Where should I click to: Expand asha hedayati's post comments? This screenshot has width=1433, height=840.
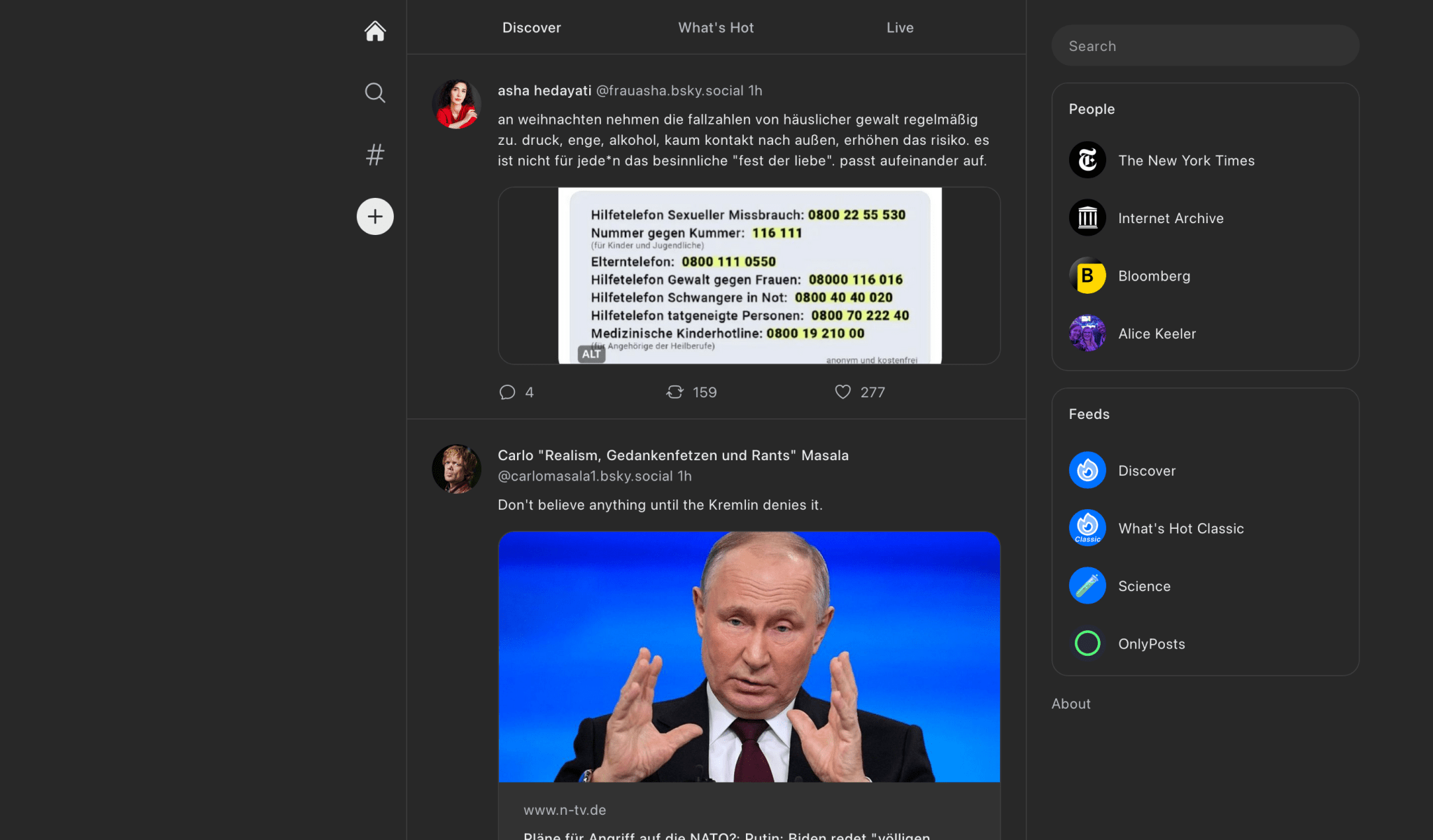(x=509, y=392)
